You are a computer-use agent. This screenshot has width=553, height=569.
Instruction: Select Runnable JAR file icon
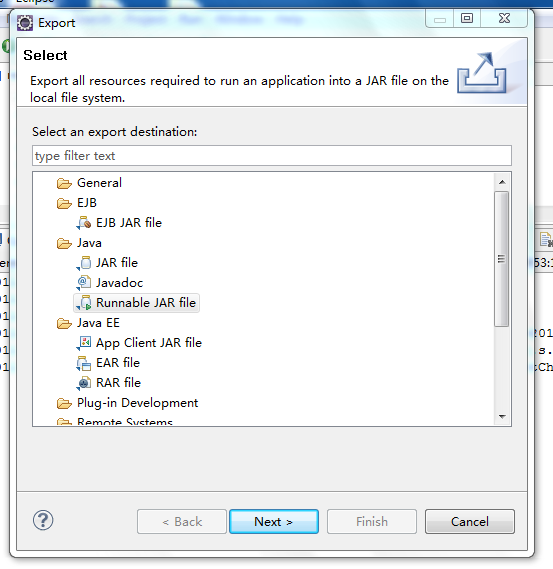(85, 302)
